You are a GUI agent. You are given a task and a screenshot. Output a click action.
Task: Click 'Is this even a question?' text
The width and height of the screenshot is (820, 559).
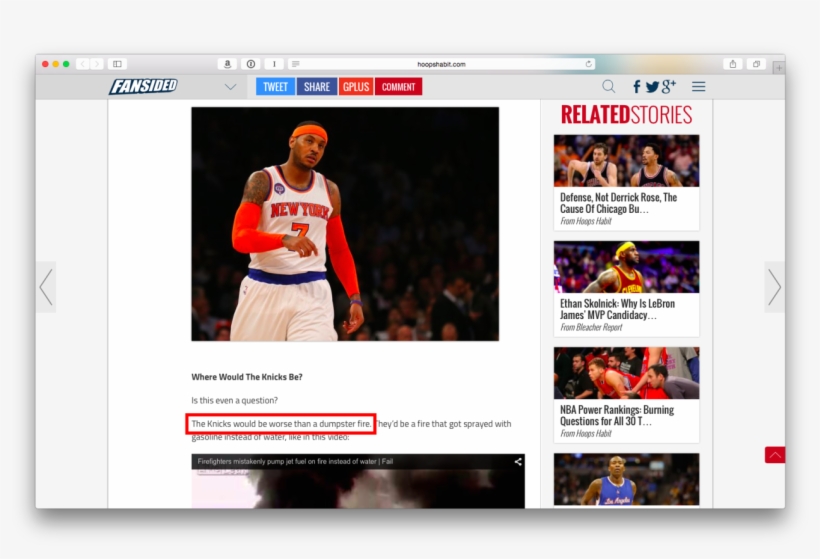234,401
